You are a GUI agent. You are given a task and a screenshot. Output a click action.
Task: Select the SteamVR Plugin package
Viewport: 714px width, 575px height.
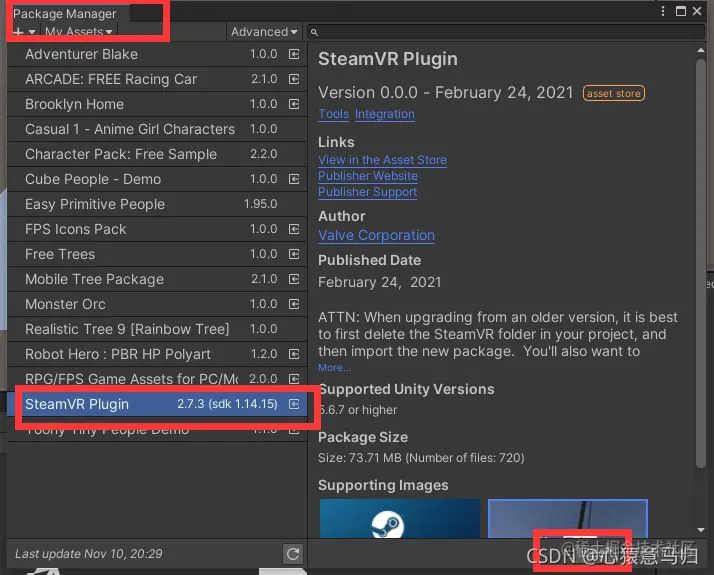[157, 404]
